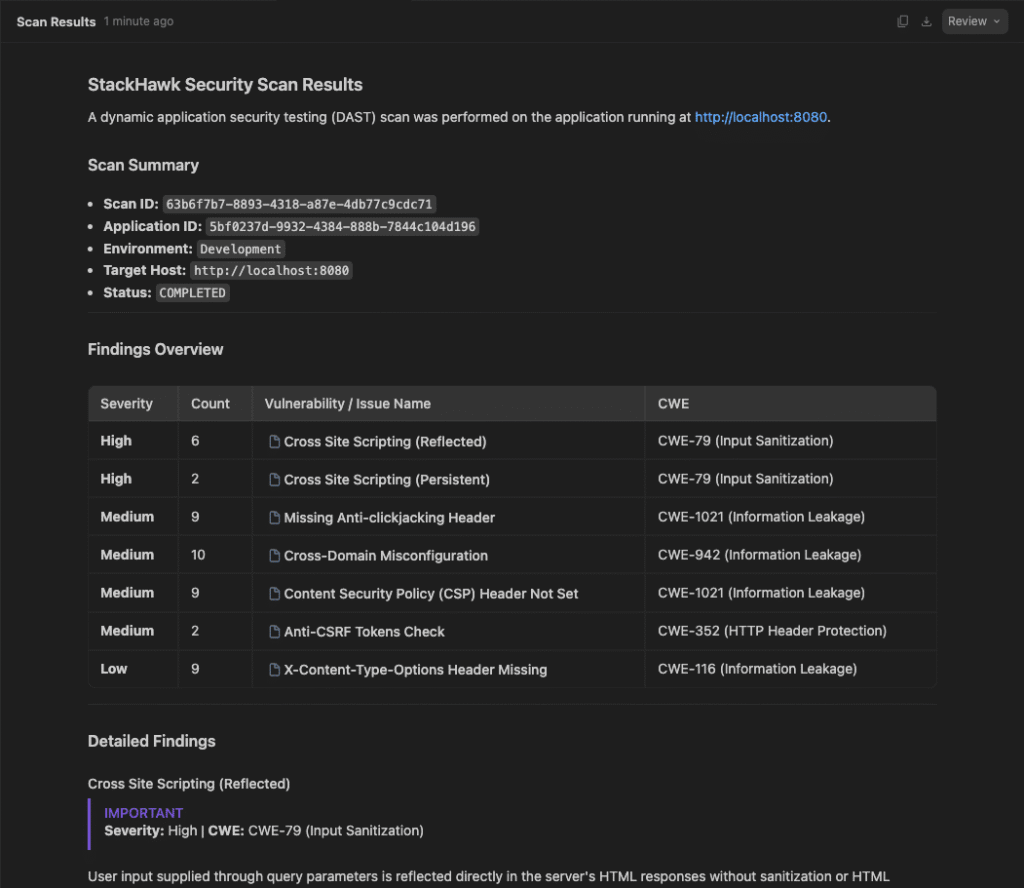The height and width of the screenshot is (888, 1024).
Task: Click file icon beside Cross Site Scripting (Reflected)
Action: (275, 442)
